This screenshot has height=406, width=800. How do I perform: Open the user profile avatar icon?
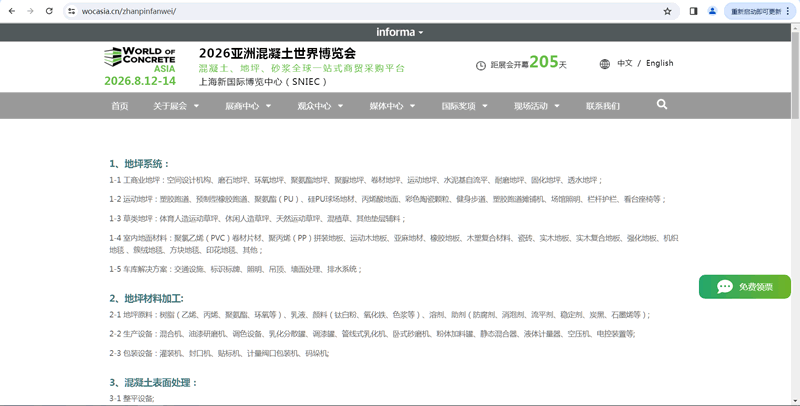pyautogui.click(x=712, y=11)
